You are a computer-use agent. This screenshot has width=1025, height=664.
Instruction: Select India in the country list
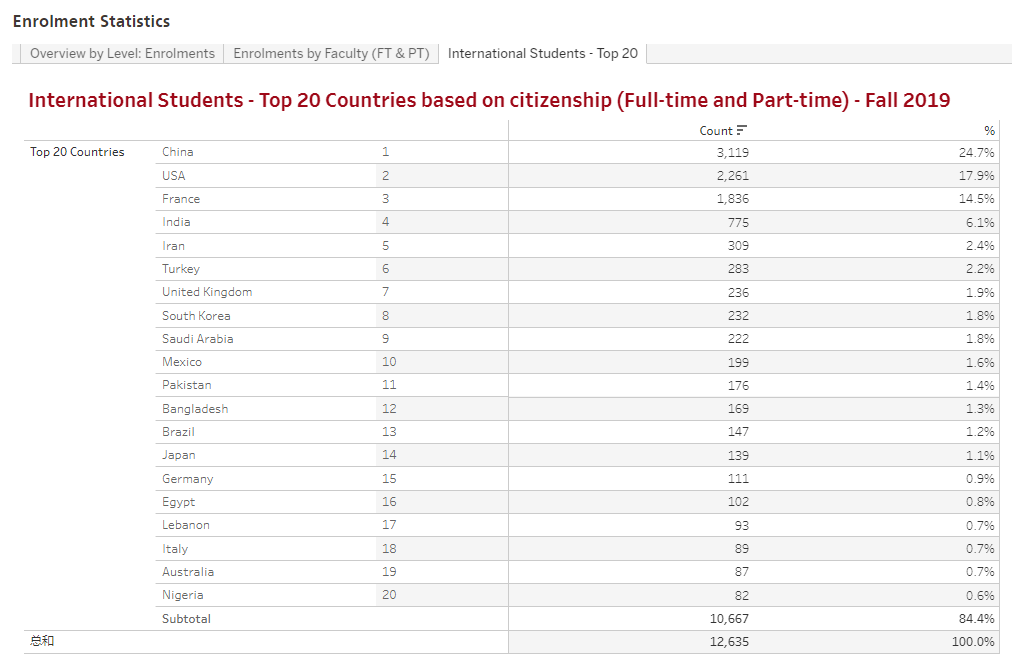coord(176,222)
